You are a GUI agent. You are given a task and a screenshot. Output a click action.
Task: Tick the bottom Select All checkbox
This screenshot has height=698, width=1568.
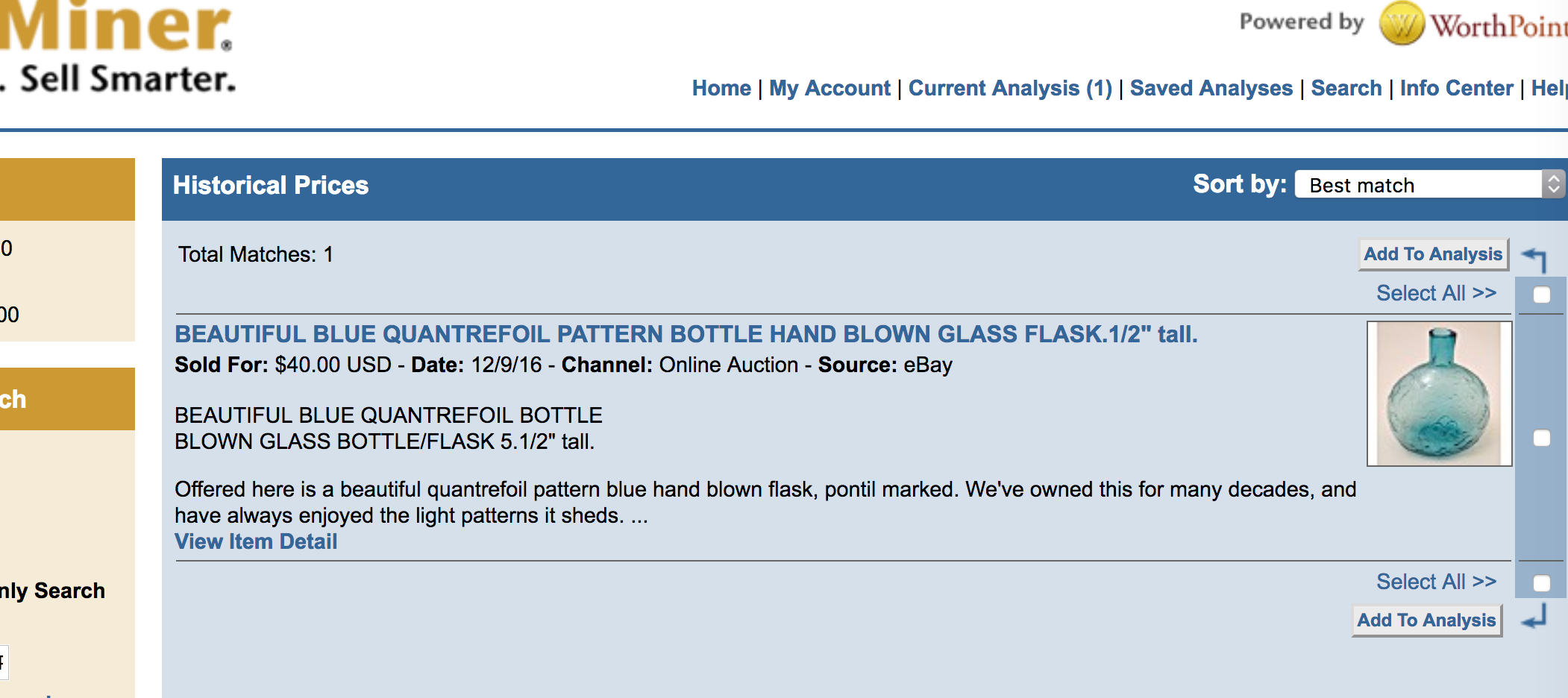[x=1541, y=582]
